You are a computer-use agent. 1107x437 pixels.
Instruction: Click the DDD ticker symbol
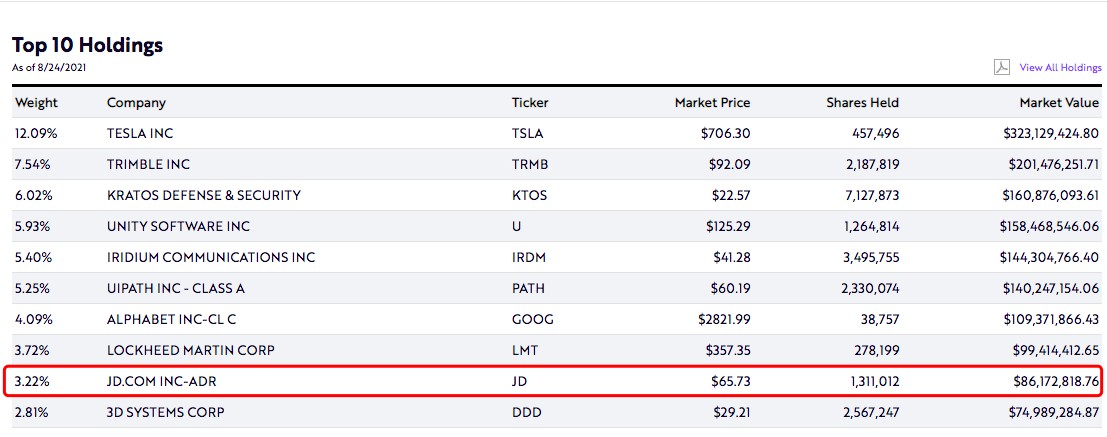[x=528, y=412]
